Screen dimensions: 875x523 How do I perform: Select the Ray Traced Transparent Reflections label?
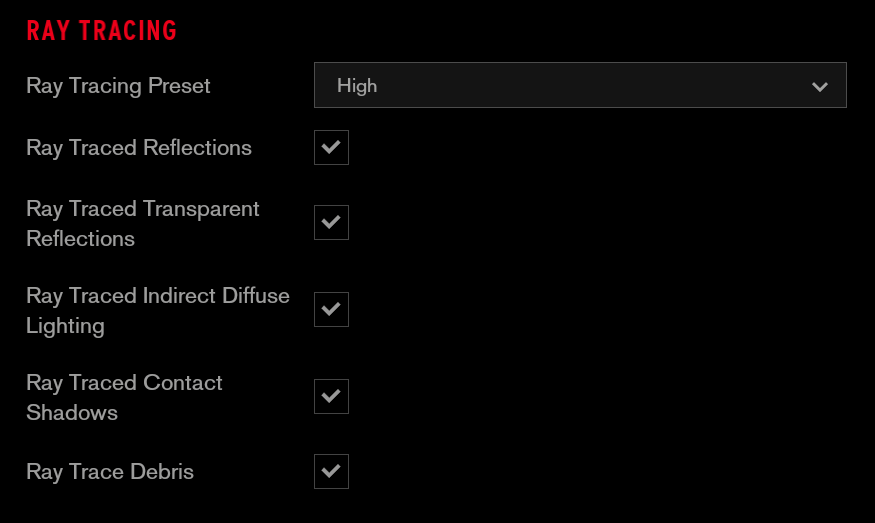(x=142, y=223)
